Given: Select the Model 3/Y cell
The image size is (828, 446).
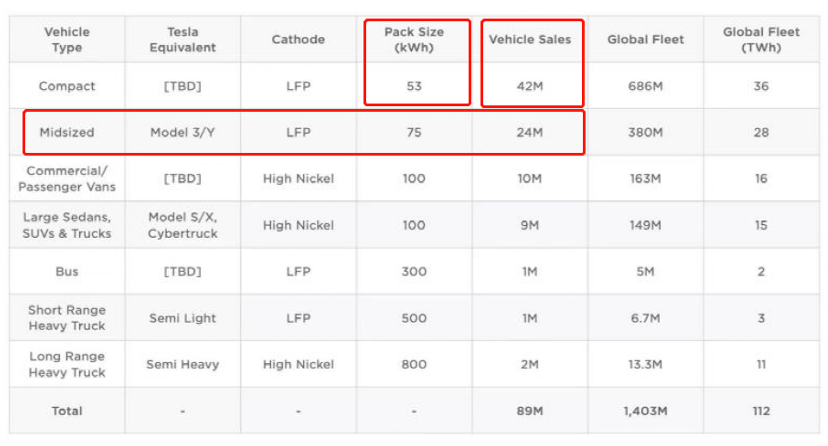Looking at the screenshot, I should pyautogui.click(x=183, y=132).
